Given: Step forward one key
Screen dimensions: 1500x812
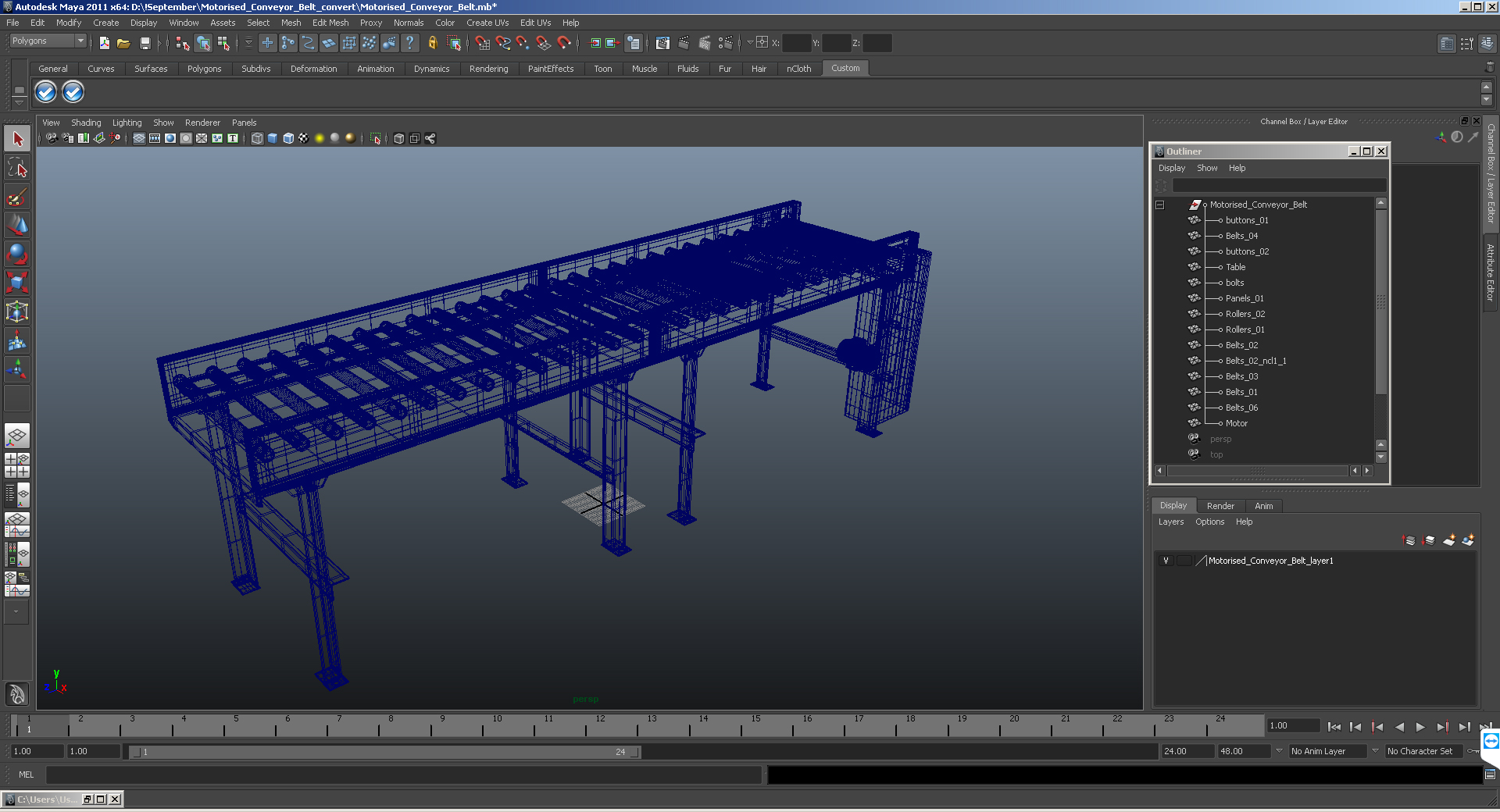Looking at the screenshot, I should point(1442,727).
